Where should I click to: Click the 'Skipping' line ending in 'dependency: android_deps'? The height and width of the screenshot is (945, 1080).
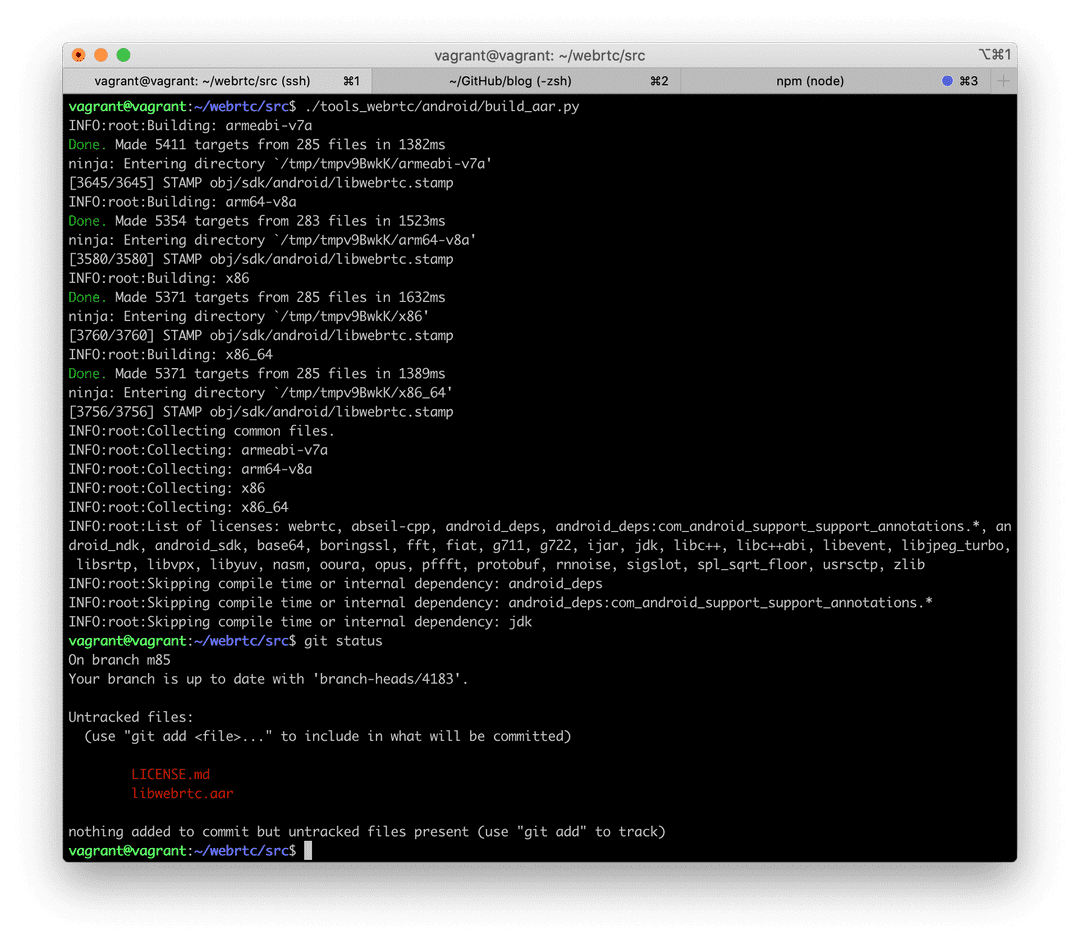pos(335,584)
